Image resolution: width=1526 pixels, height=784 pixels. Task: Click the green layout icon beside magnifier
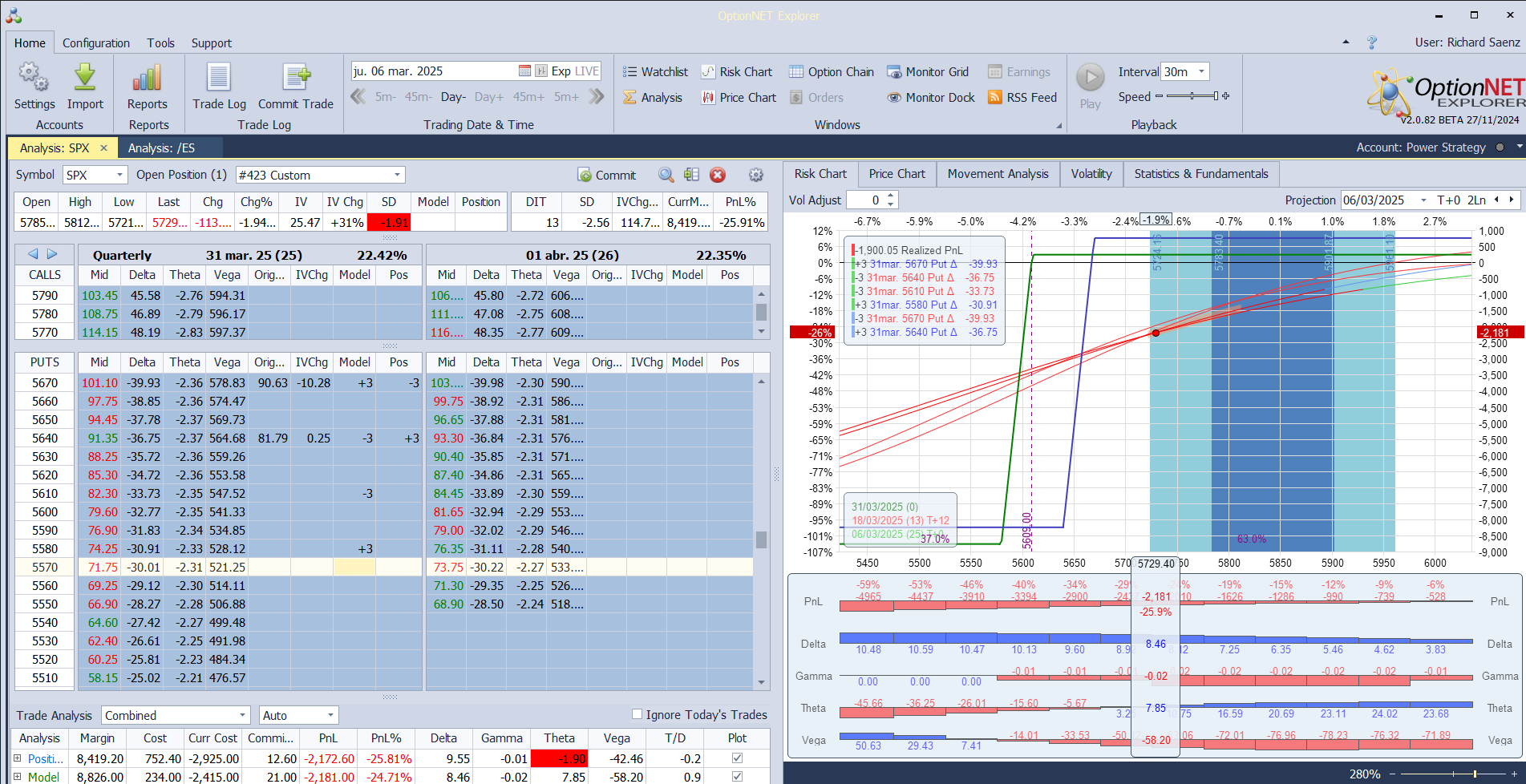coord(692,175)
